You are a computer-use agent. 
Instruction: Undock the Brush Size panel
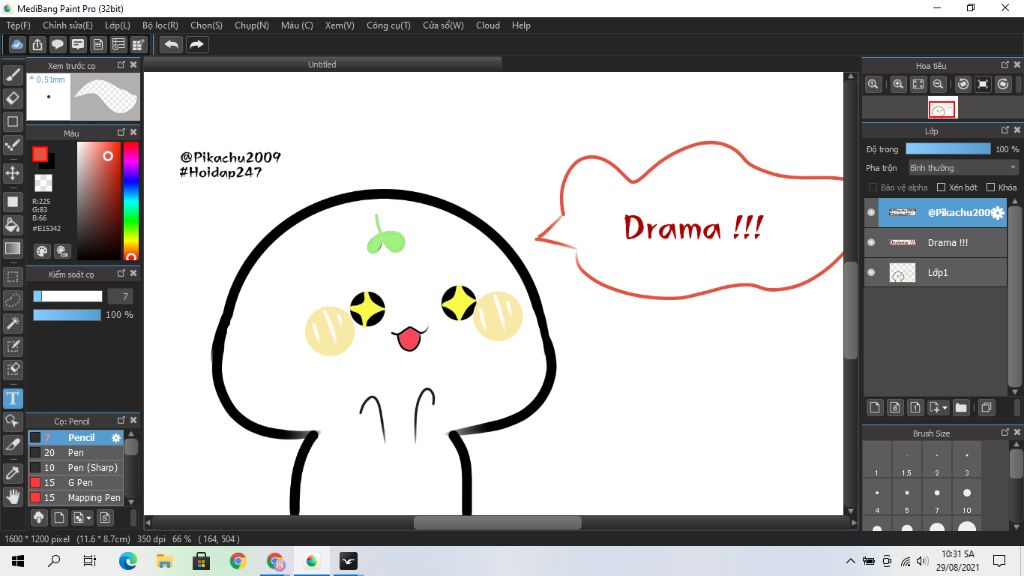1004,433
